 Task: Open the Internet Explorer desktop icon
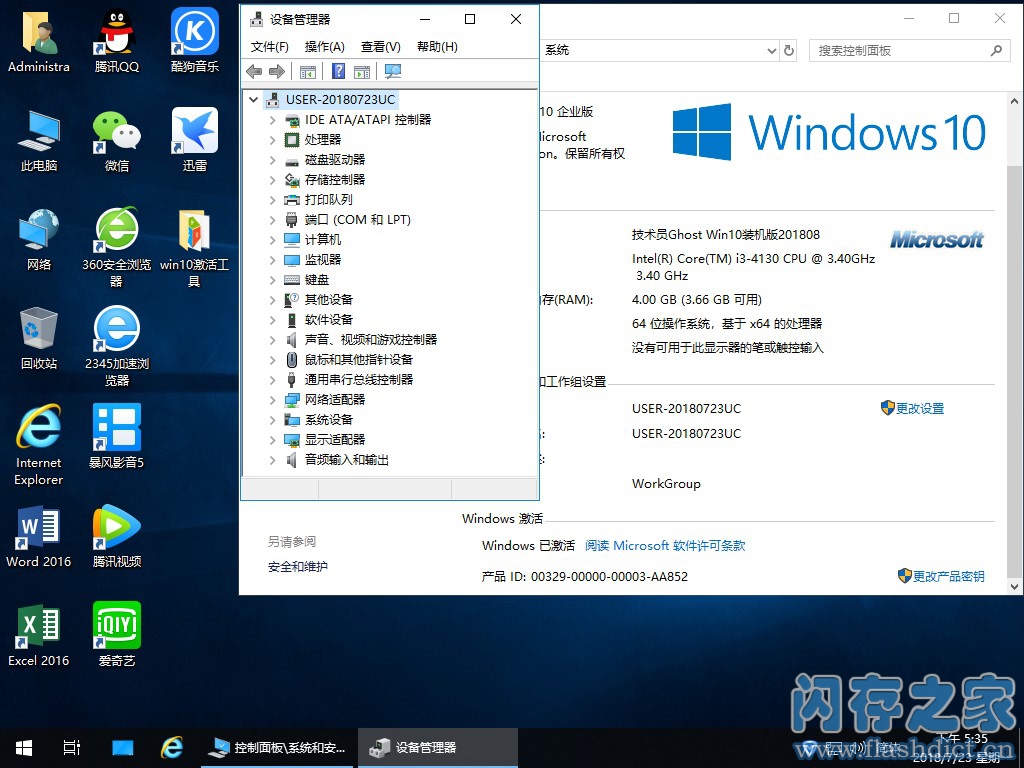coord(39,445)
